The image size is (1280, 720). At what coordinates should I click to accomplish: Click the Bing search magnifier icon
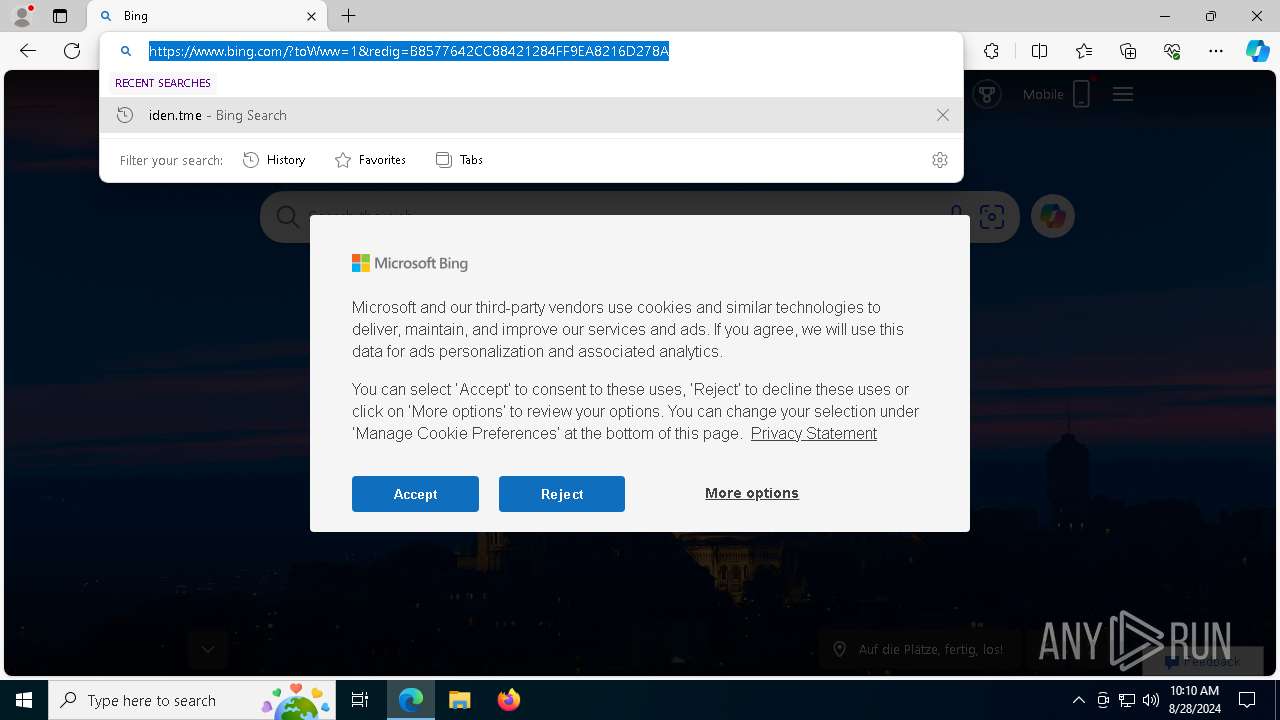[288, 217]
